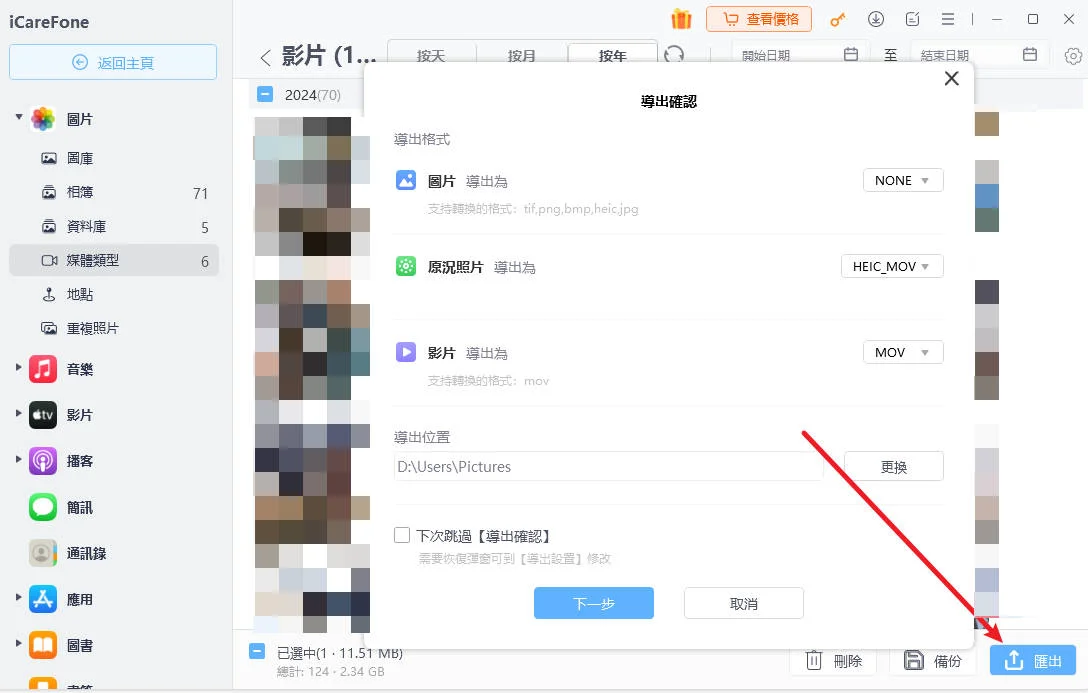The width and height of the screenshot is (1088, 693).
Task: Open the key registration icon
Action: point(838,19)
